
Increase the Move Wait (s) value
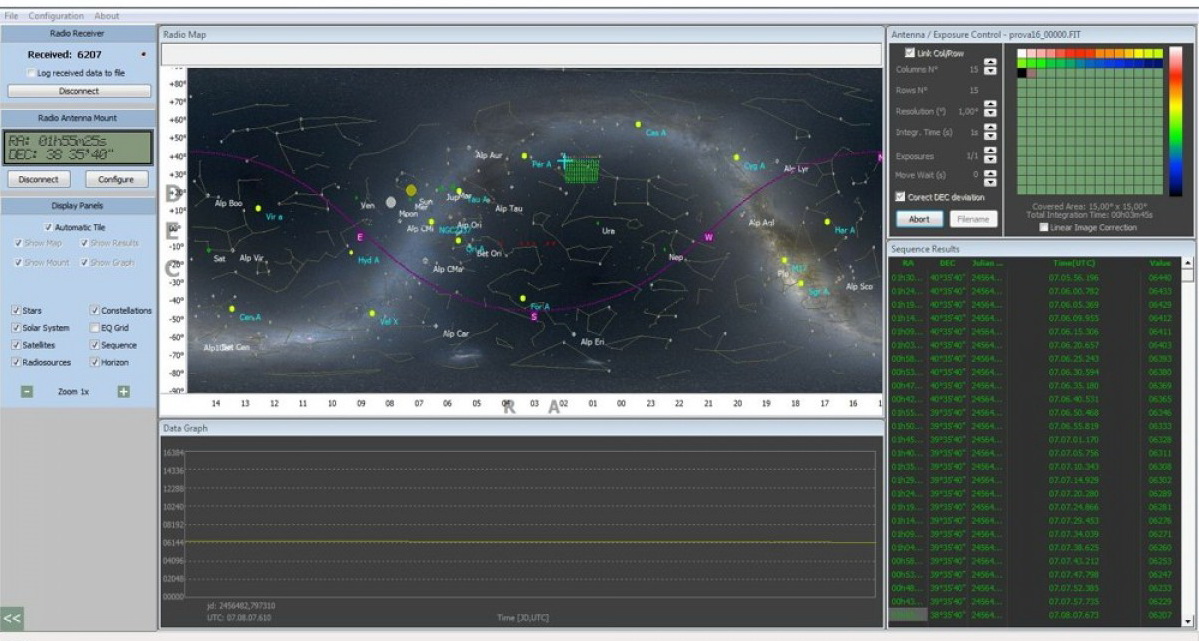[x=990, y=174]
